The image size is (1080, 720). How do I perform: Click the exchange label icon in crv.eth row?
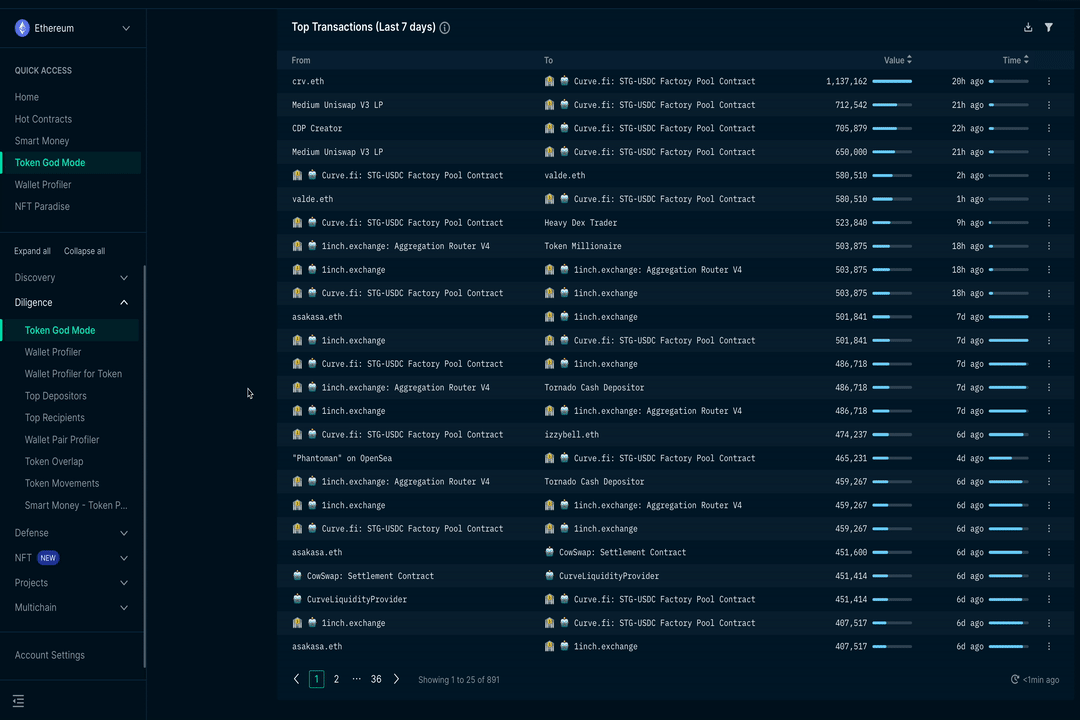point(549,81)
